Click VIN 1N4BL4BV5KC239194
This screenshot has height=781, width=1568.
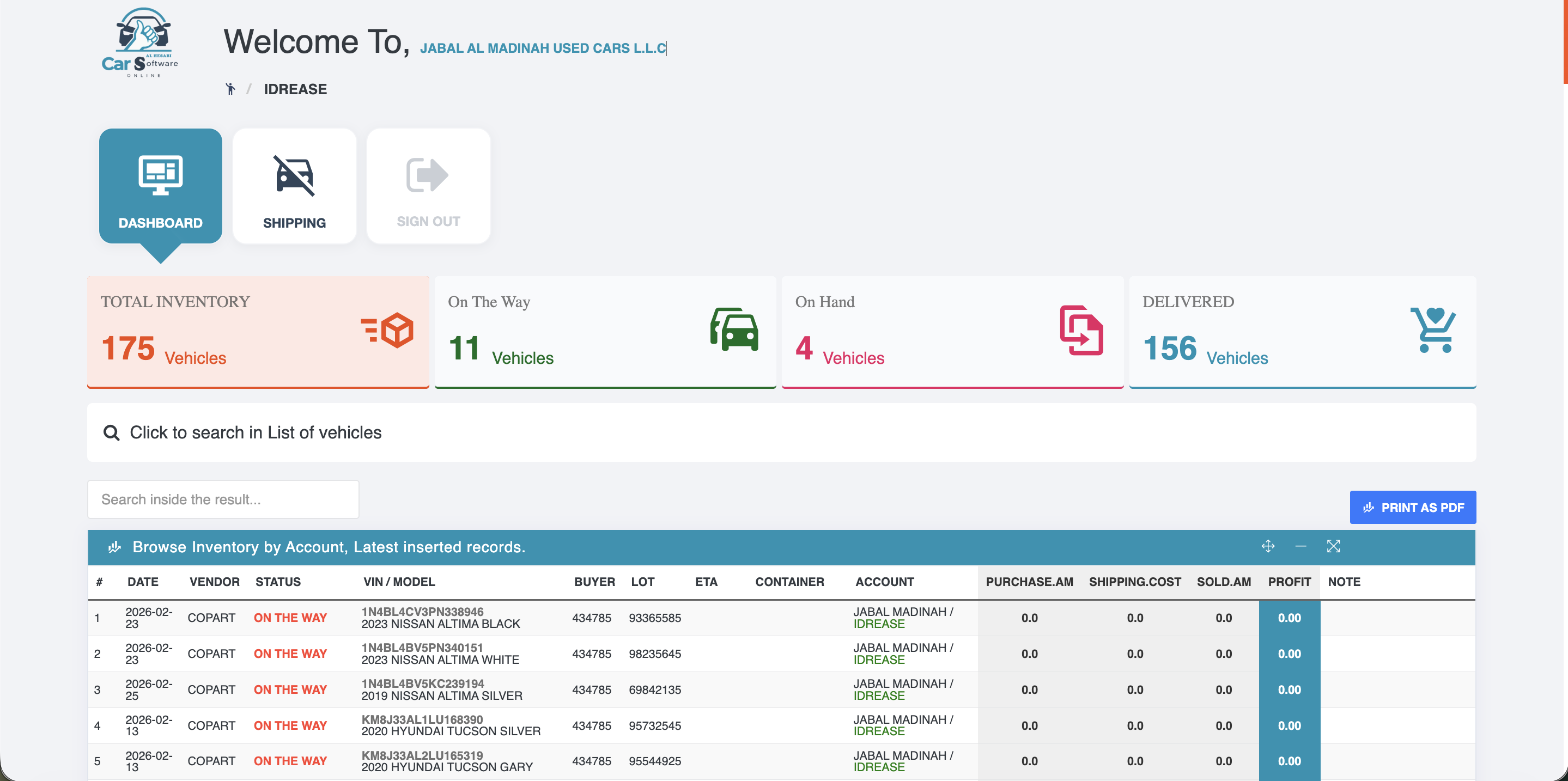[423, 684]
